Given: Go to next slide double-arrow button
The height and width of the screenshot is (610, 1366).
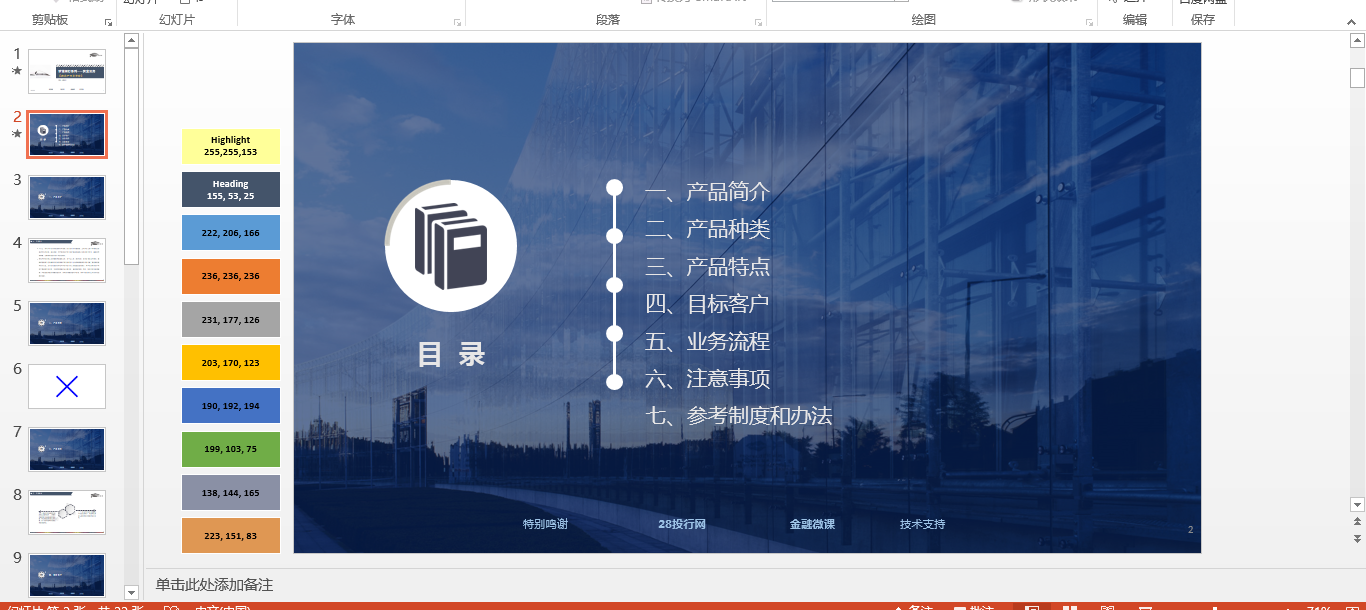Looking at the screenshot, I should click(1357, 538).
